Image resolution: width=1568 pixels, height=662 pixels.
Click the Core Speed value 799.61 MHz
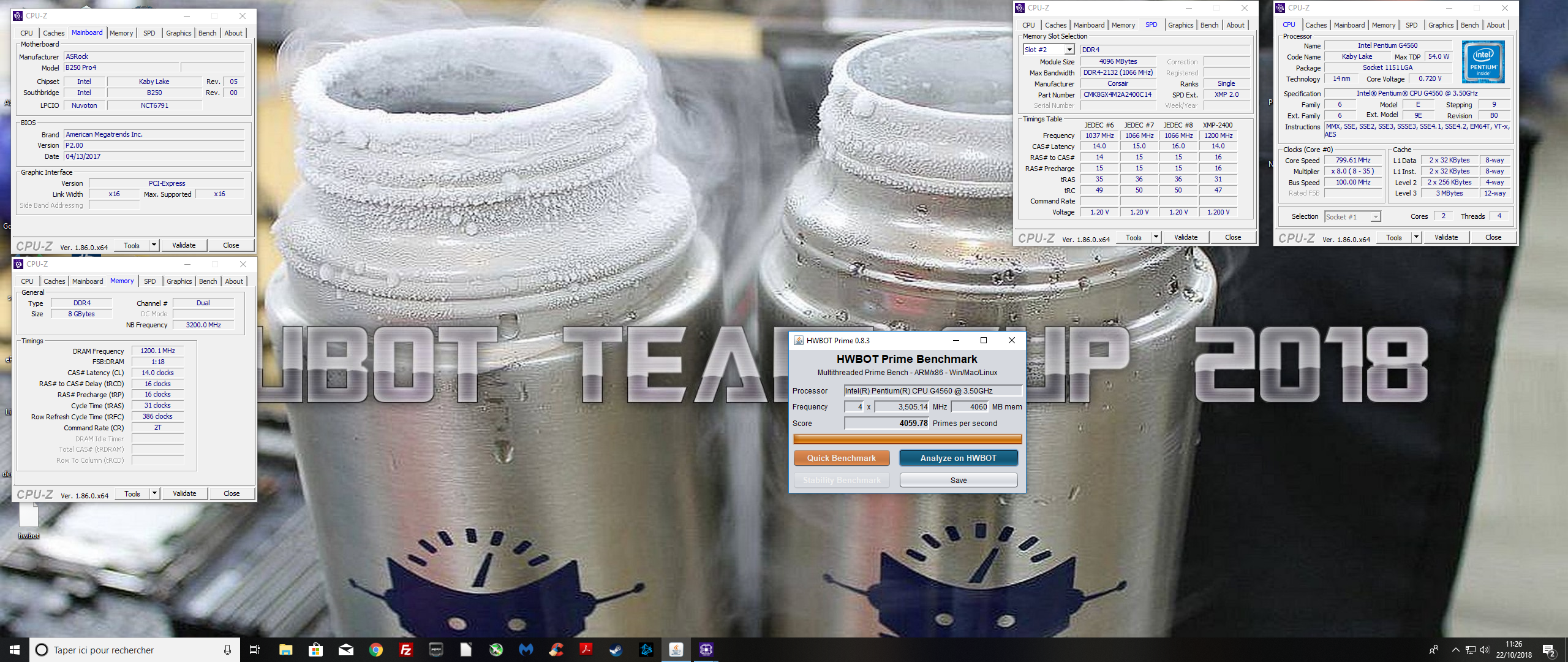coord(1352,160)
